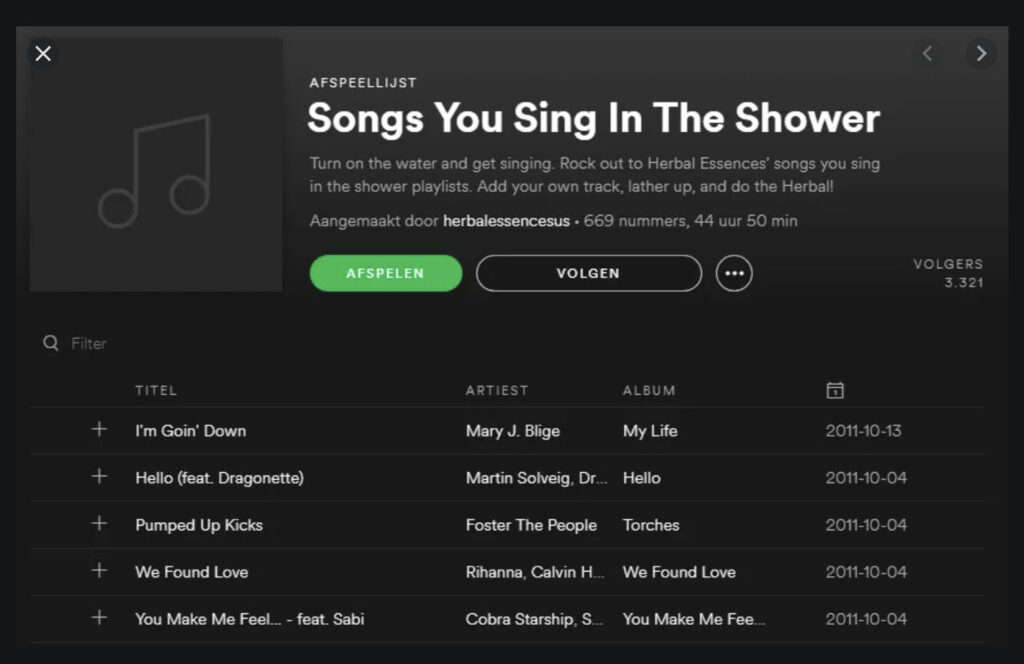
Task: Sort tracks by Album column header
Action: pos(649,390)
